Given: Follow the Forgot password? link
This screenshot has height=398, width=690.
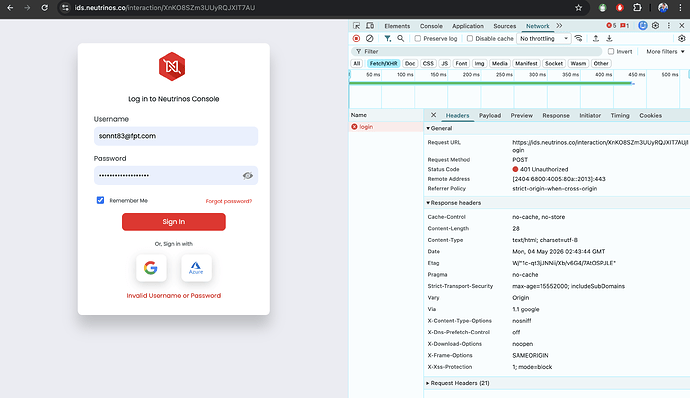Looking at the screenshot, I should tap(229, 201).
